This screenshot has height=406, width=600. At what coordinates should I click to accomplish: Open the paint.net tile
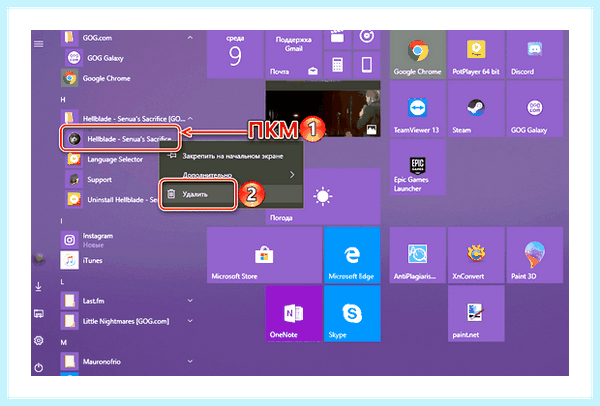[476, 313]
